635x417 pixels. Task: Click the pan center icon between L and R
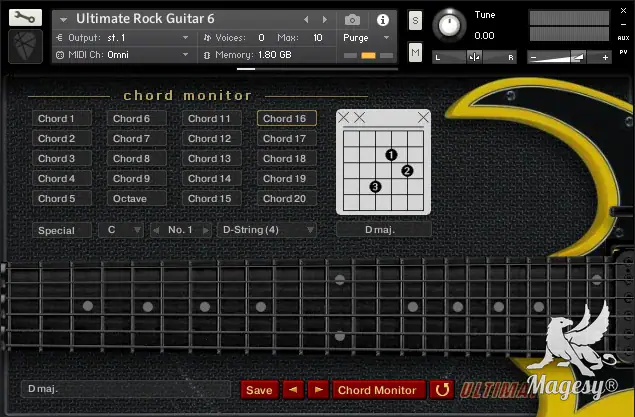tap(474, 57)
